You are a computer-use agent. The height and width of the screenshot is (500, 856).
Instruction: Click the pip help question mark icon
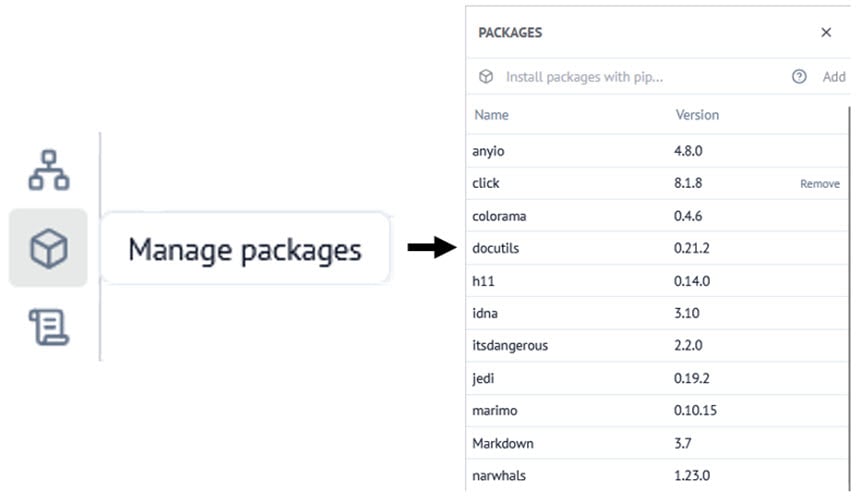pyautogui.click(x=799, y=76)
